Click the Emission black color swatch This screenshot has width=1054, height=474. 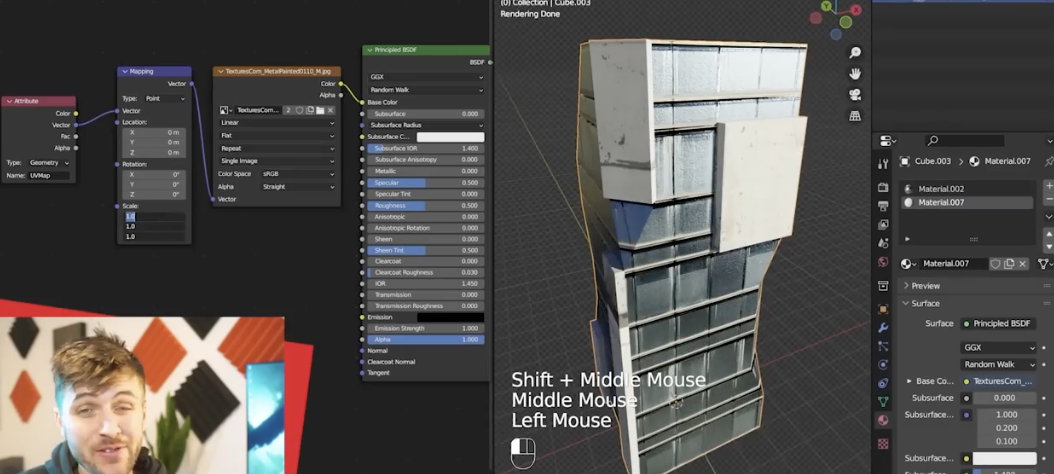coord(450,317)
